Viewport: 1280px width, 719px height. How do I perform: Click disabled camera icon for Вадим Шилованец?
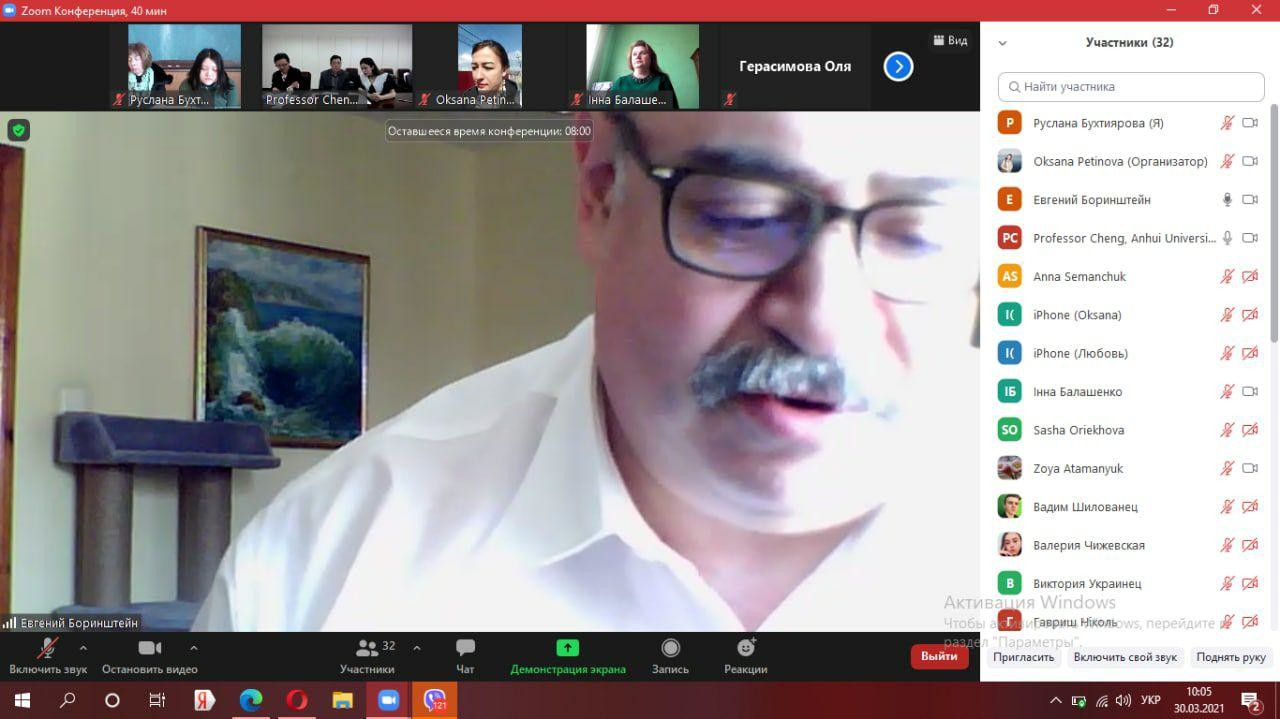point(1250,507)
